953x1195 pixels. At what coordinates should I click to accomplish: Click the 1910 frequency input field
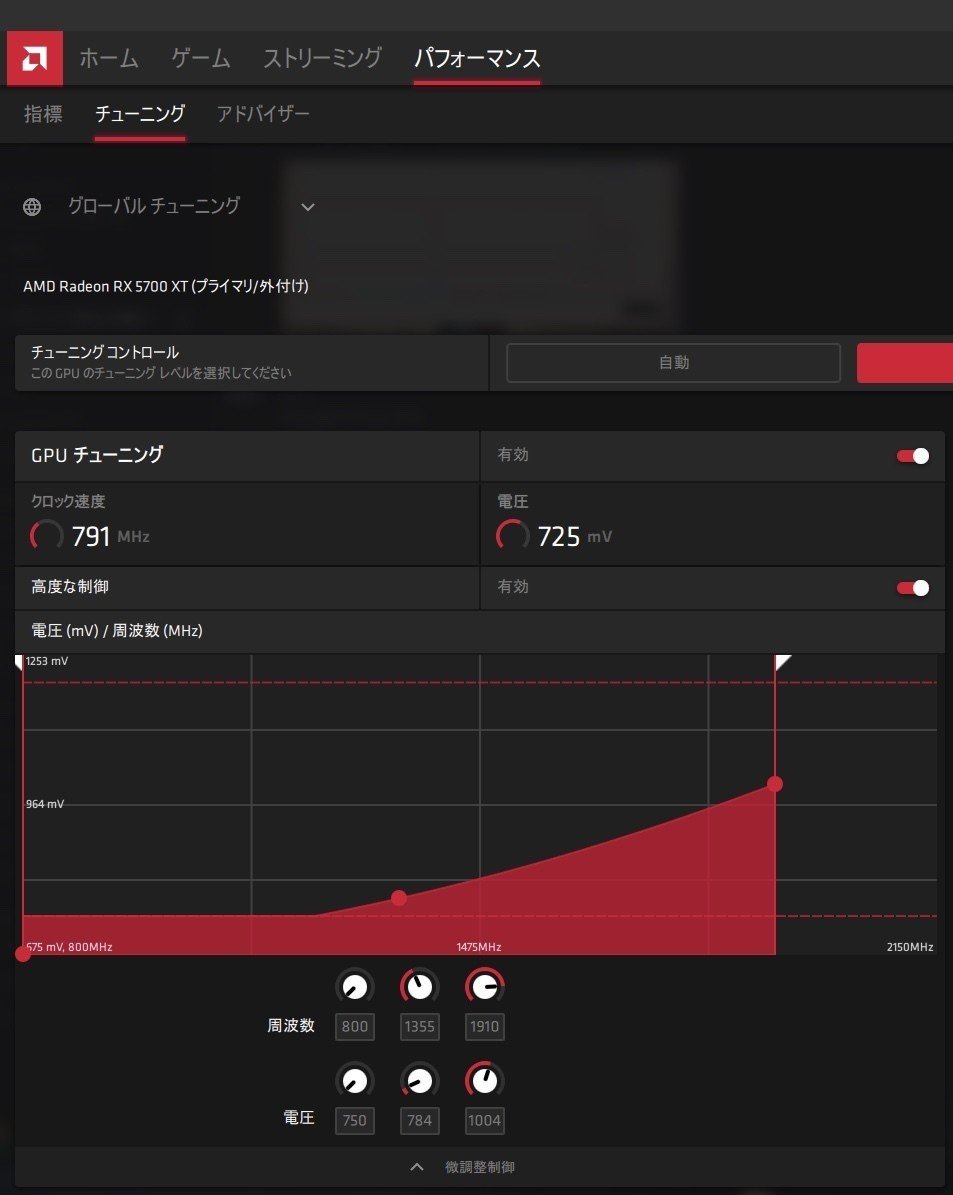click(484, 1026)
